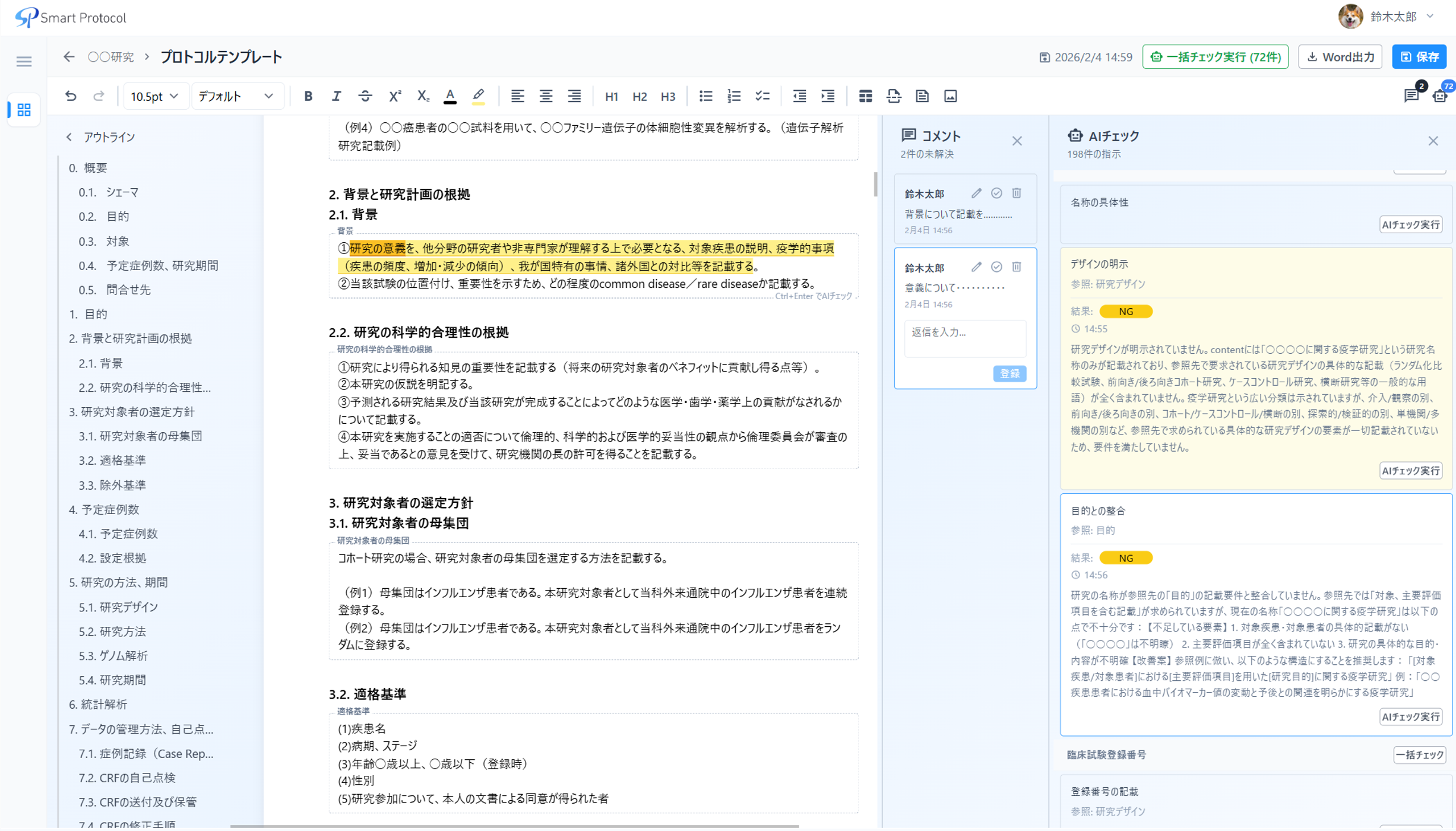Open the comments panel icon with badge 2
Image resolution: width=1456 pixels, height=831 pixels.
1411,96
